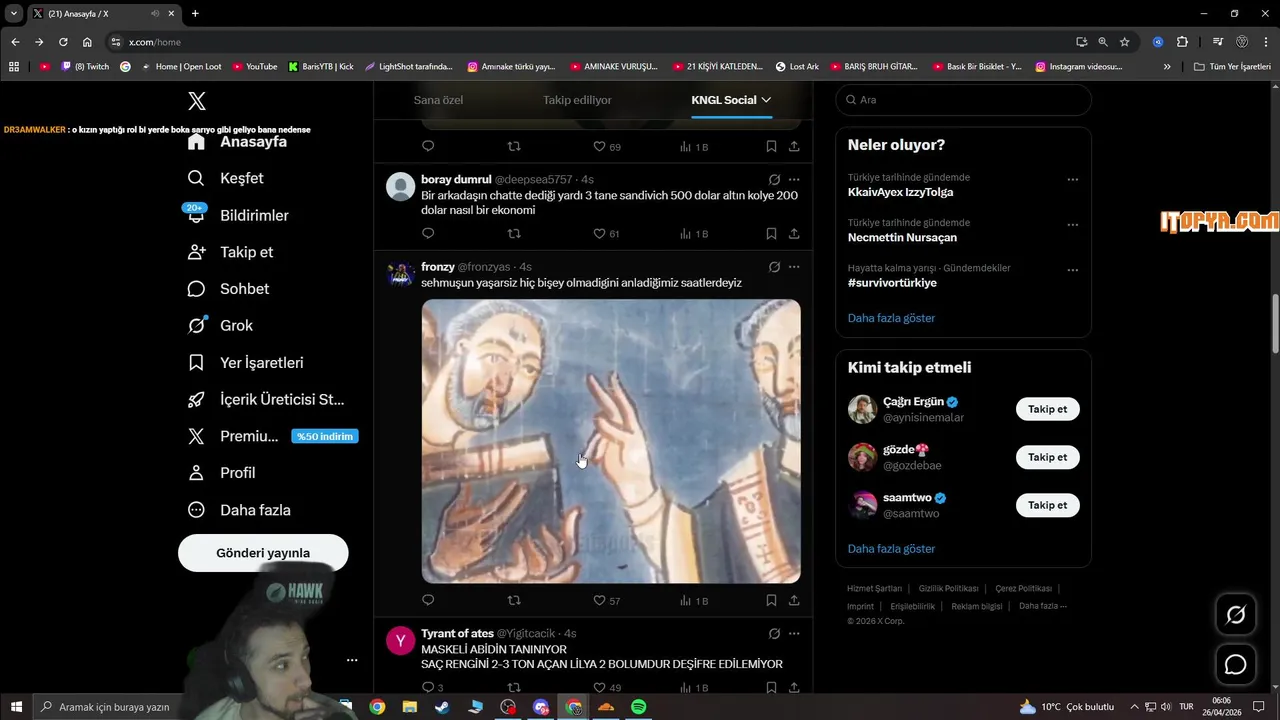Open more options on boray dumrul's post
The height and width of the screenshot is (720, 1280).
pos(794,179)
